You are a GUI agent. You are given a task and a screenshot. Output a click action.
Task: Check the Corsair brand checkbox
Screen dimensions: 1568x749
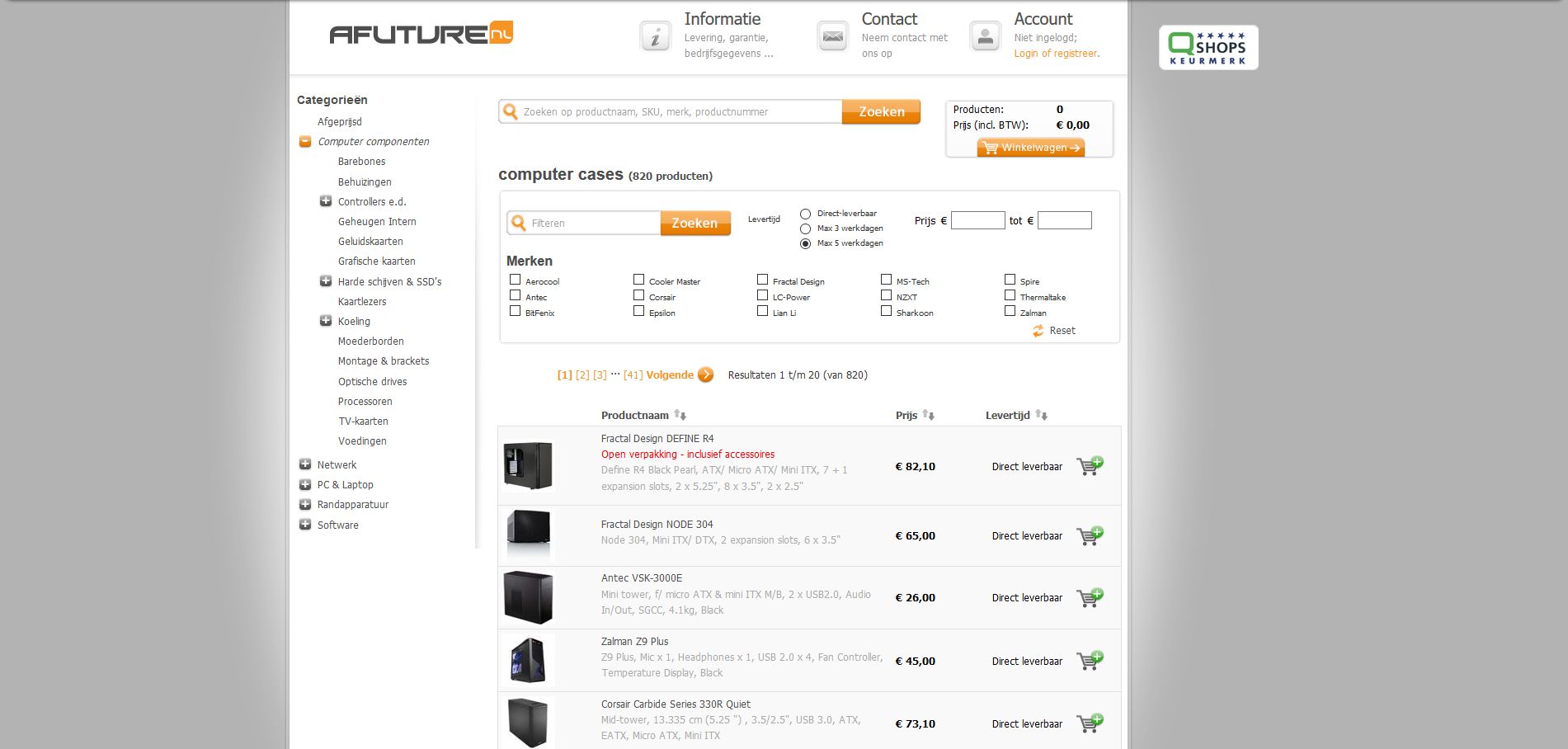(x=638, y=295)
